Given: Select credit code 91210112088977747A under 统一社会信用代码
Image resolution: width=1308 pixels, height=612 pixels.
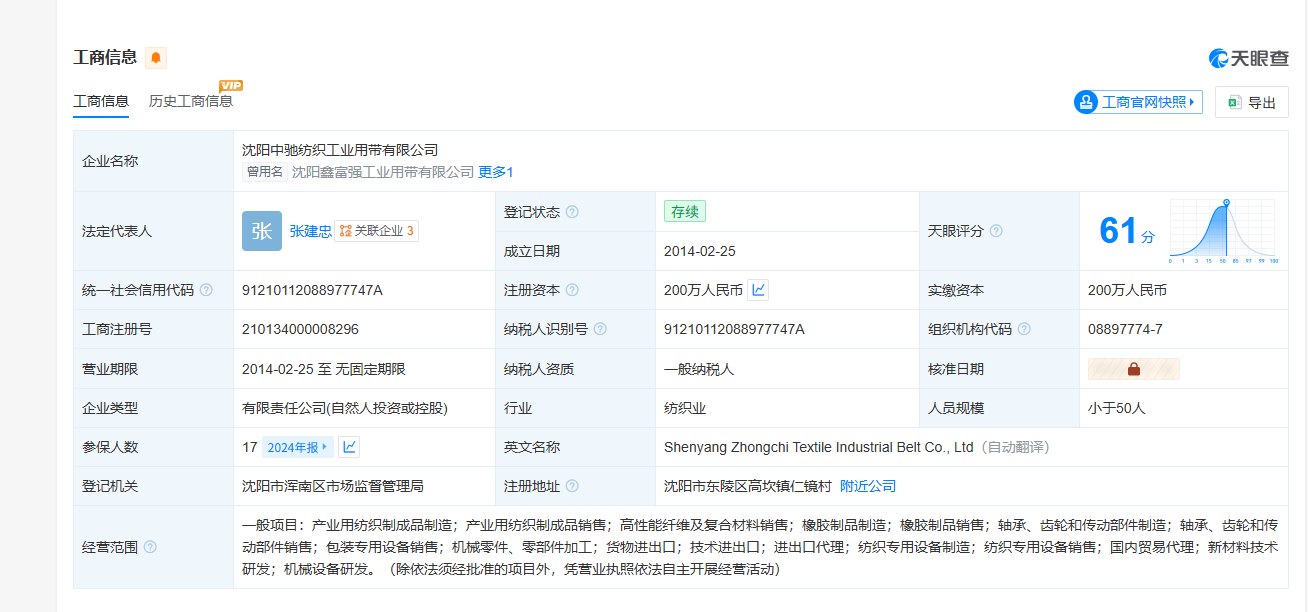Looking at the screenshot, I should (312, 290).
